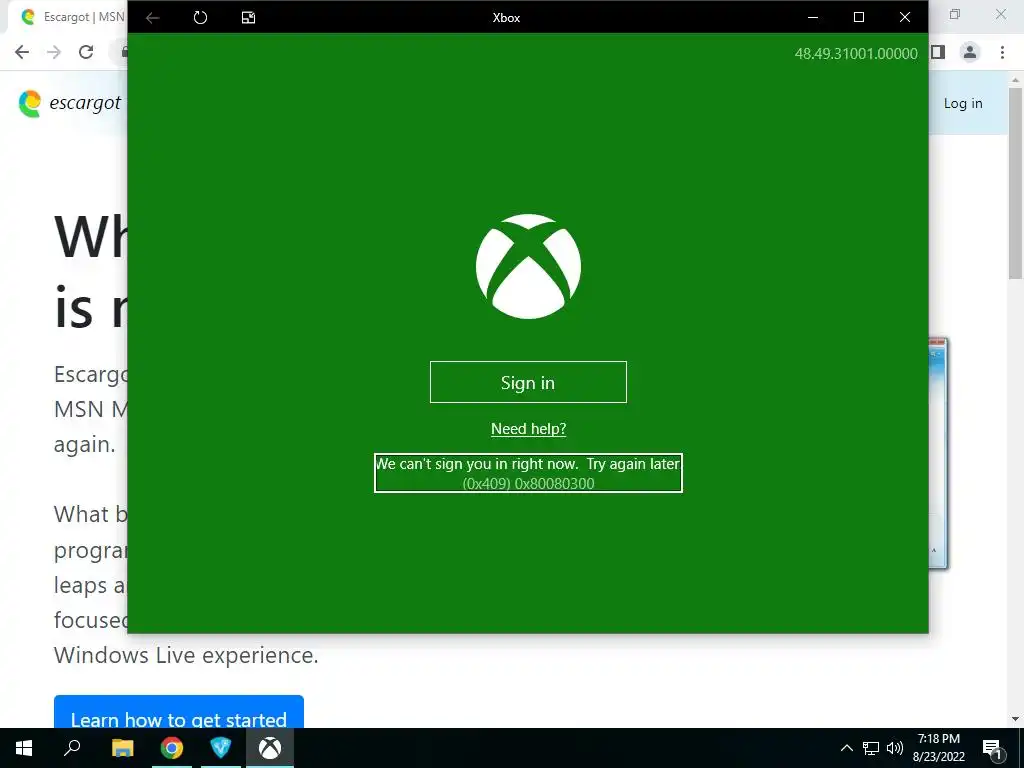Screen dimensions: 1024x768
Task: Open the notification center icon
Action: (992, 748)
